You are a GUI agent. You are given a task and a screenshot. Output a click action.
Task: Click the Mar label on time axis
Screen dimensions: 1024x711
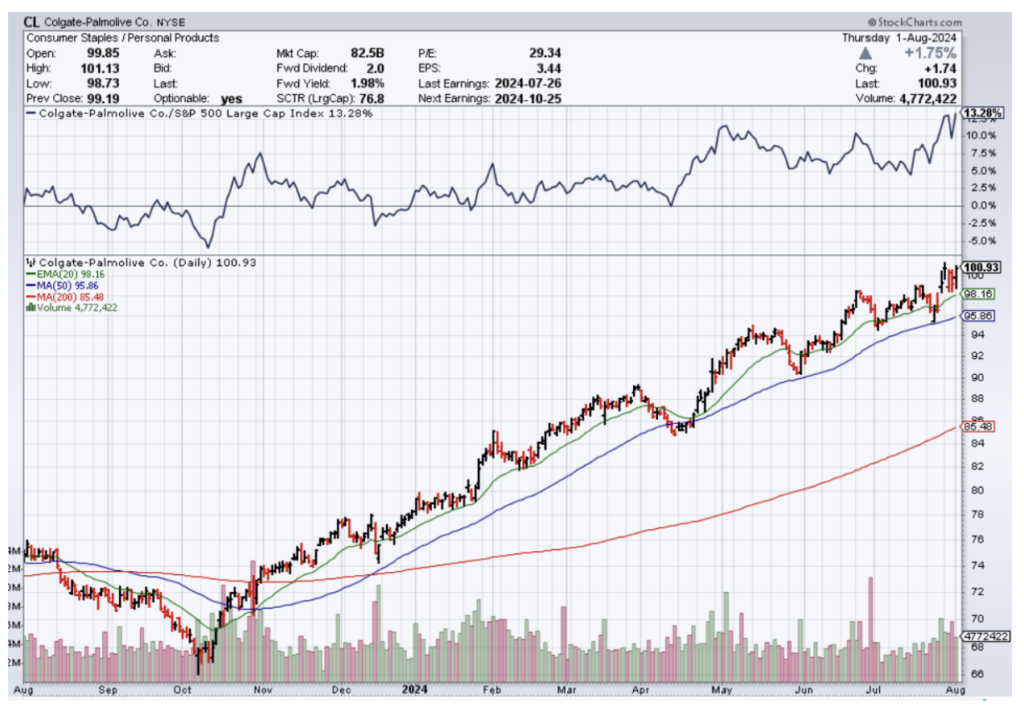(x=568, y=690)
